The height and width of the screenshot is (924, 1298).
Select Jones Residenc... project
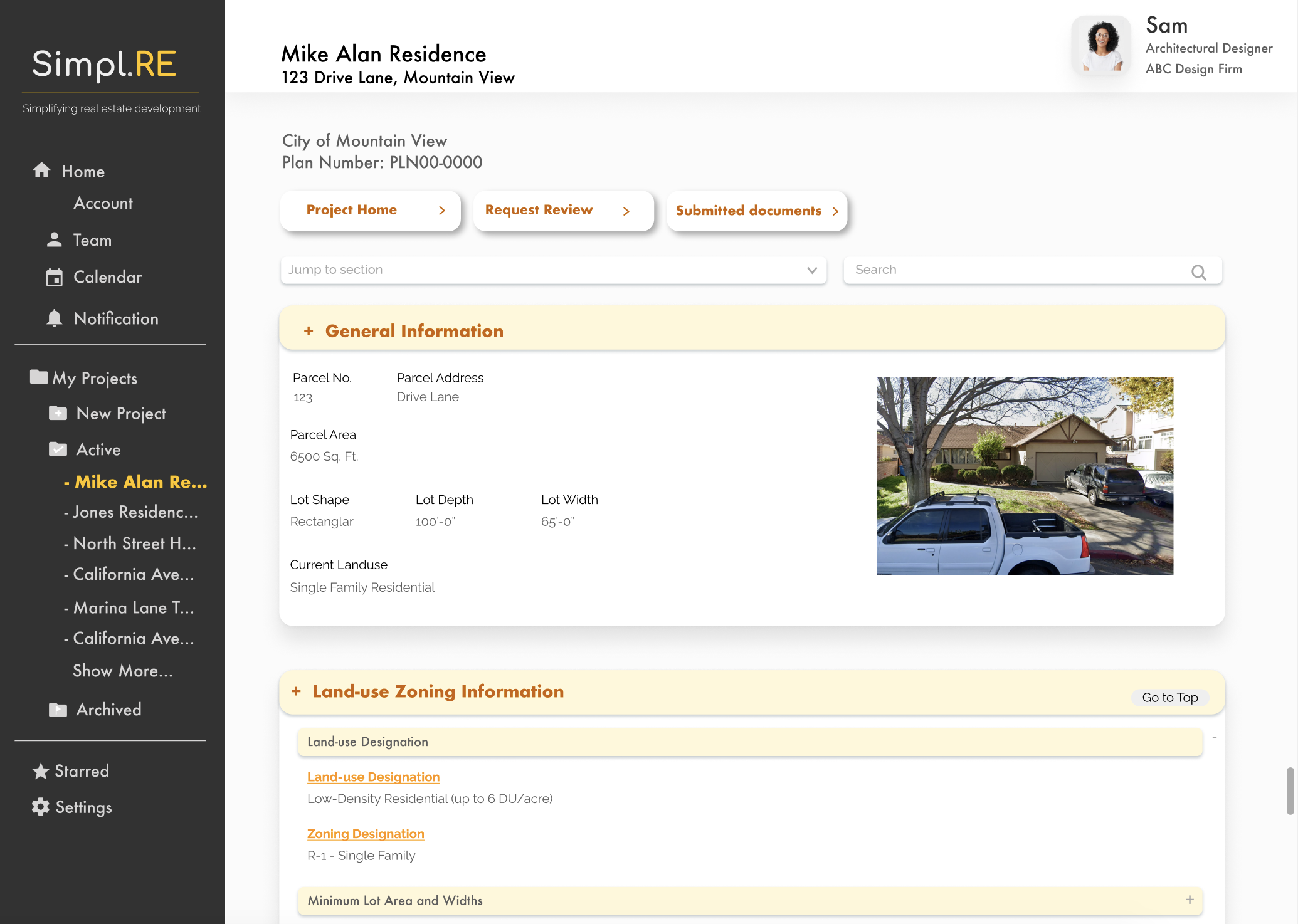(x=131, y=512)
